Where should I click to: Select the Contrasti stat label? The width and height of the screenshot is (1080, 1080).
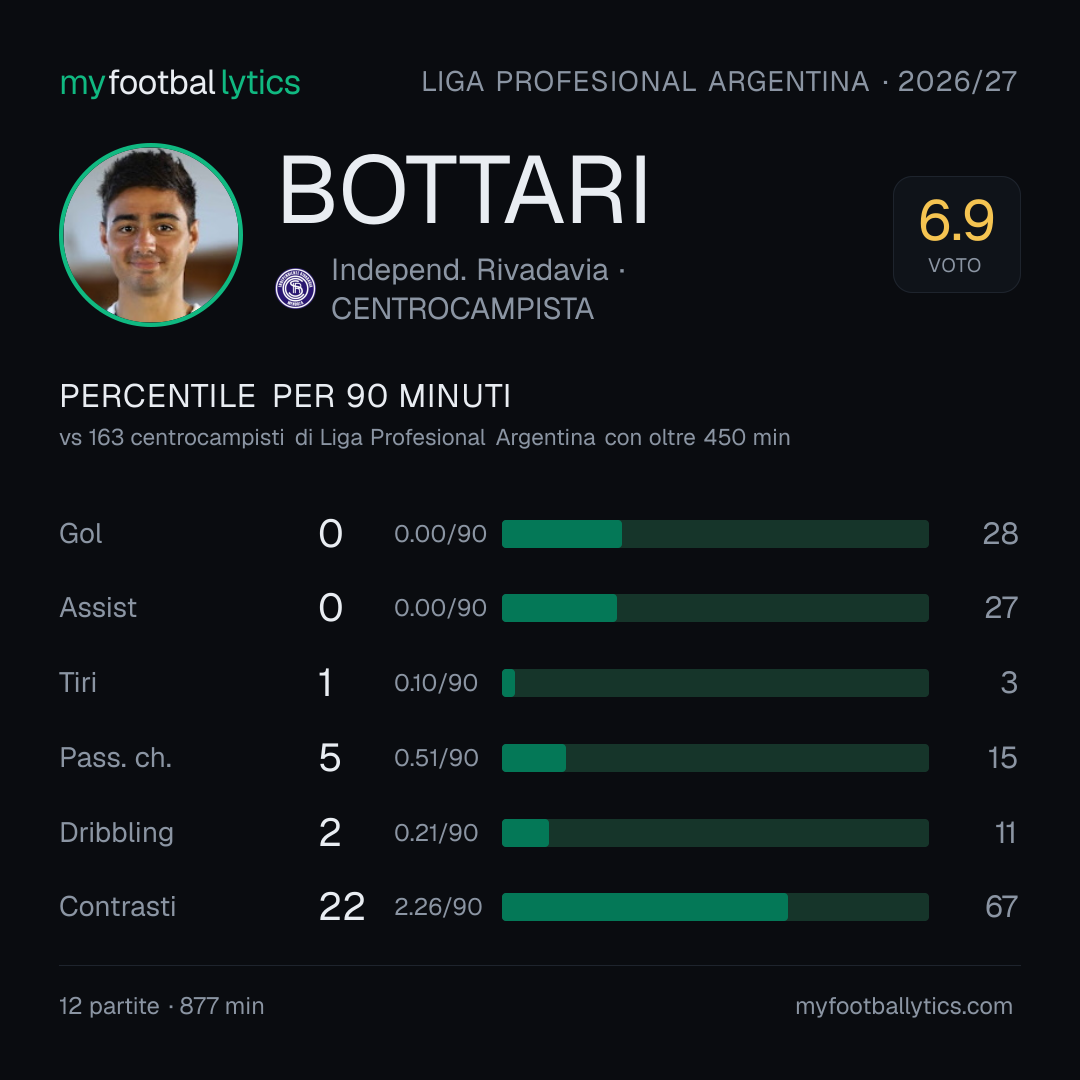pos(118,906)
